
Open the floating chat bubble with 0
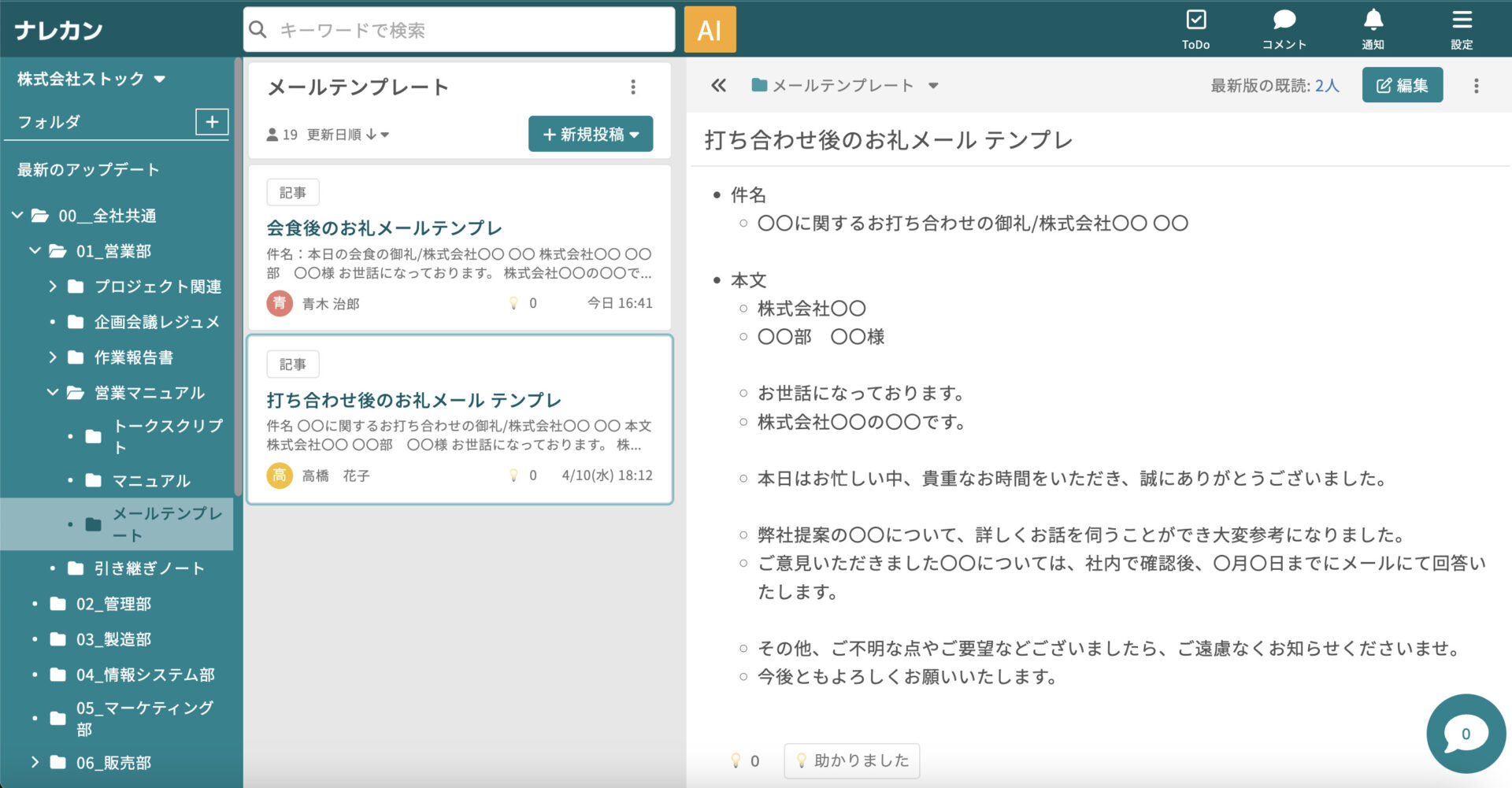(x=1466, y=734)
